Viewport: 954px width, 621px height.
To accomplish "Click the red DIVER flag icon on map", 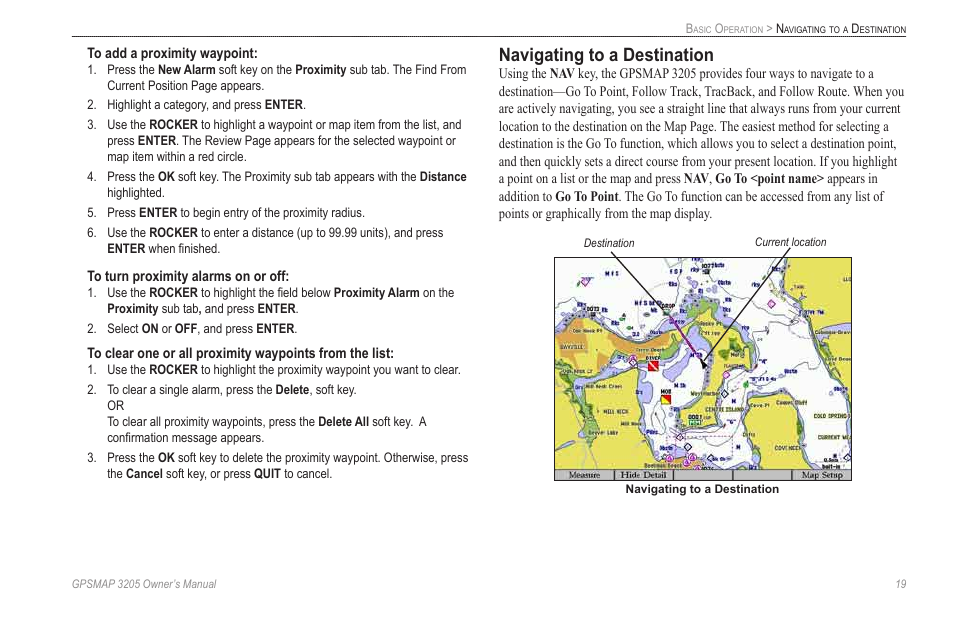I will [653, 366].
